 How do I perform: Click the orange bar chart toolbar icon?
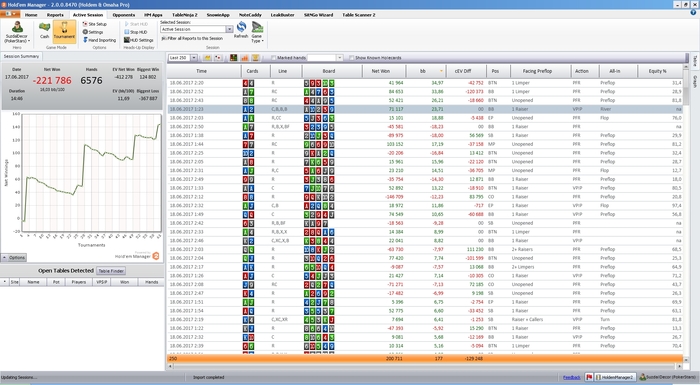coord(245,58)
